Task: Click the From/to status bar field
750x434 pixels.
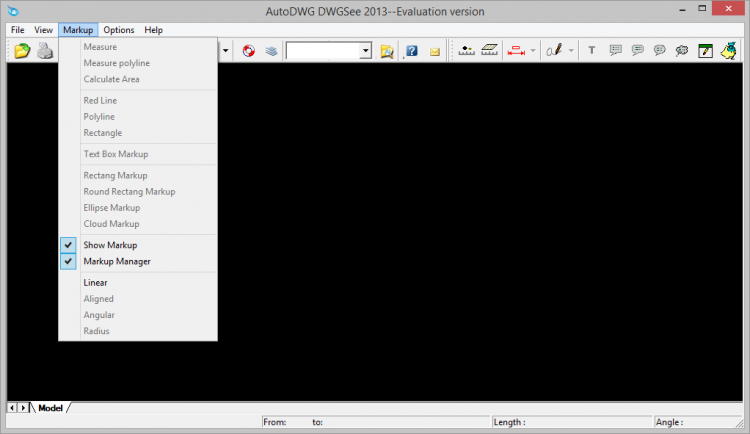Action: click(x=376, y=422)
